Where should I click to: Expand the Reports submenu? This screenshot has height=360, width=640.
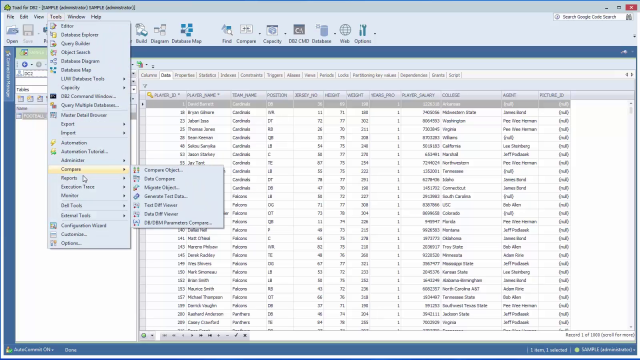point(89,178)
